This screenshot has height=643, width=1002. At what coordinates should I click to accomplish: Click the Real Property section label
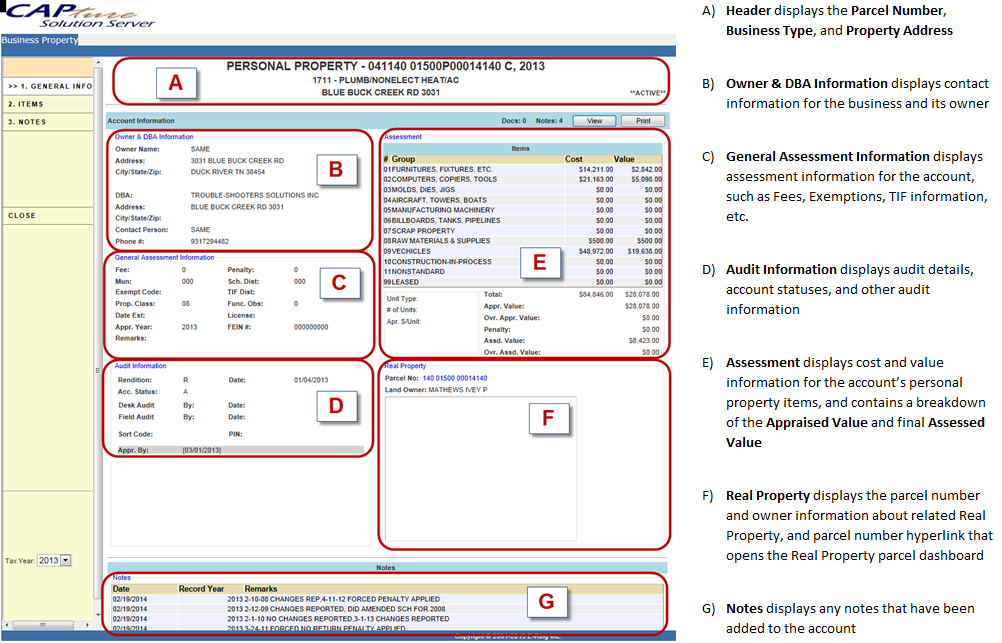pos(405,366)
